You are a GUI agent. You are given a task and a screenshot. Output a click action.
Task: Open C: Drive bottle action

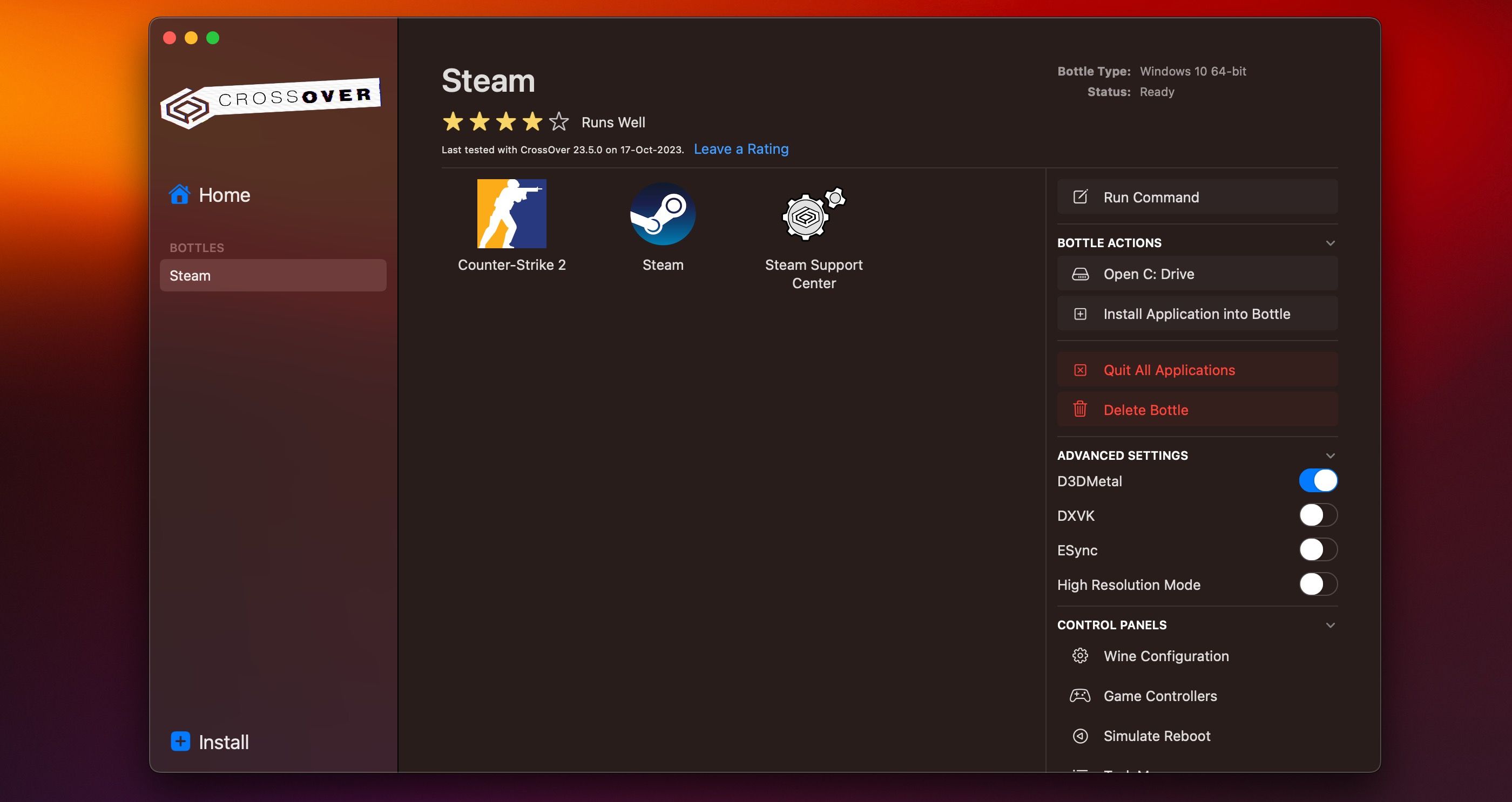(1196, 273)
